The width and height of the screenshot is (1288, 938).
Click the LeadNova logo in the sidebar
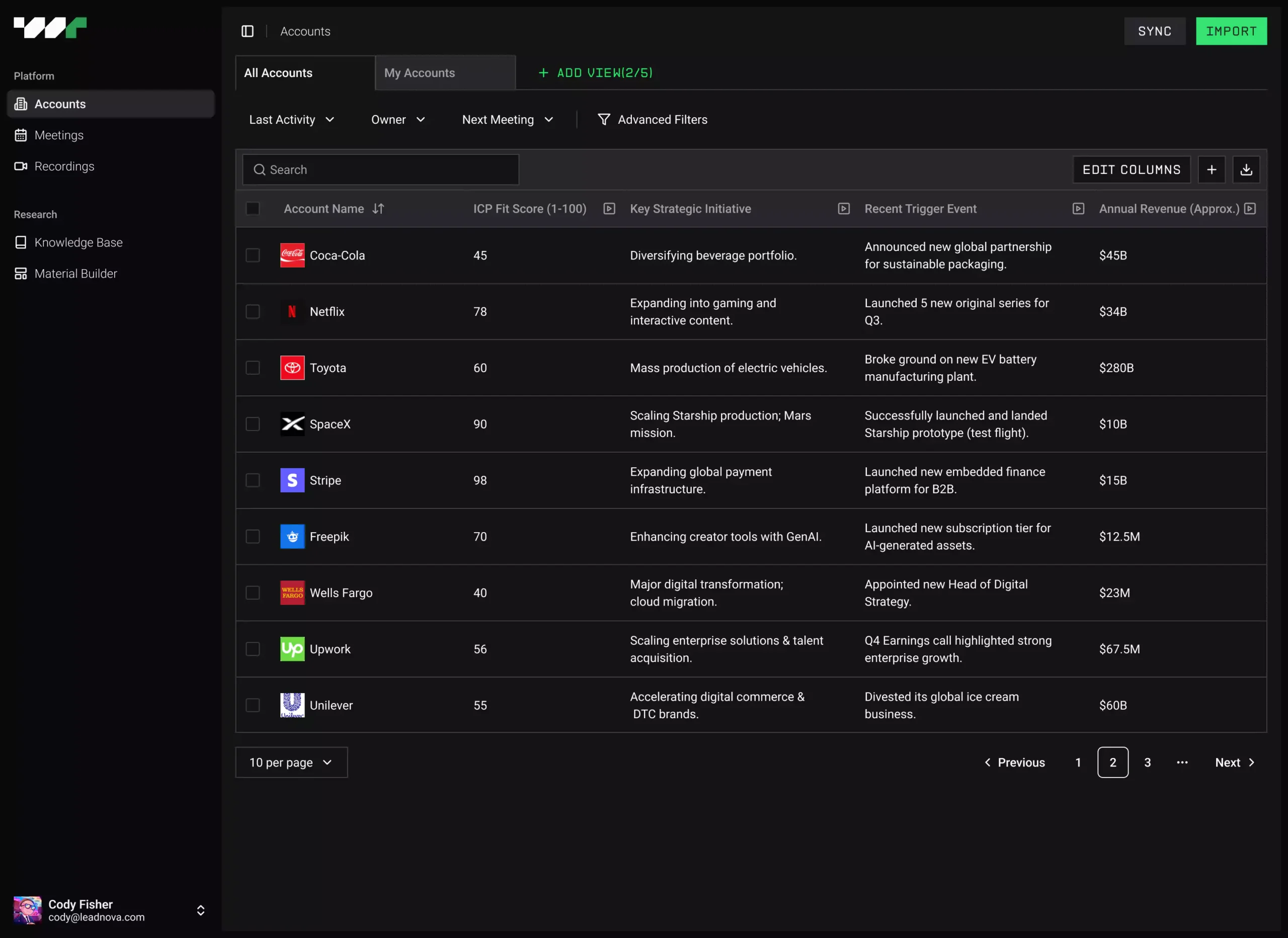coord(50,28)
